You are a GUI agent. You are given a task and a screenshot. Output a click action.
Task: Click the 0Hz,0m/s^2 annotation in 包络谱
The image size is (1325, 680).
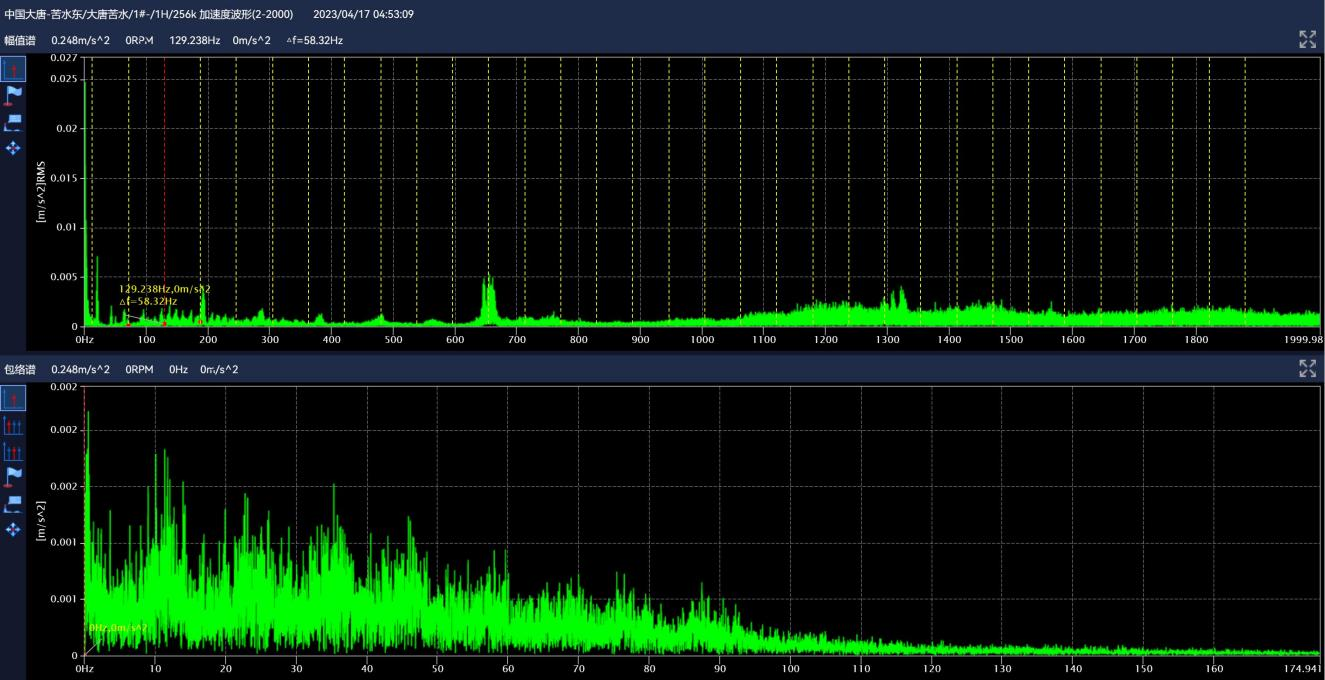[118, 627]
